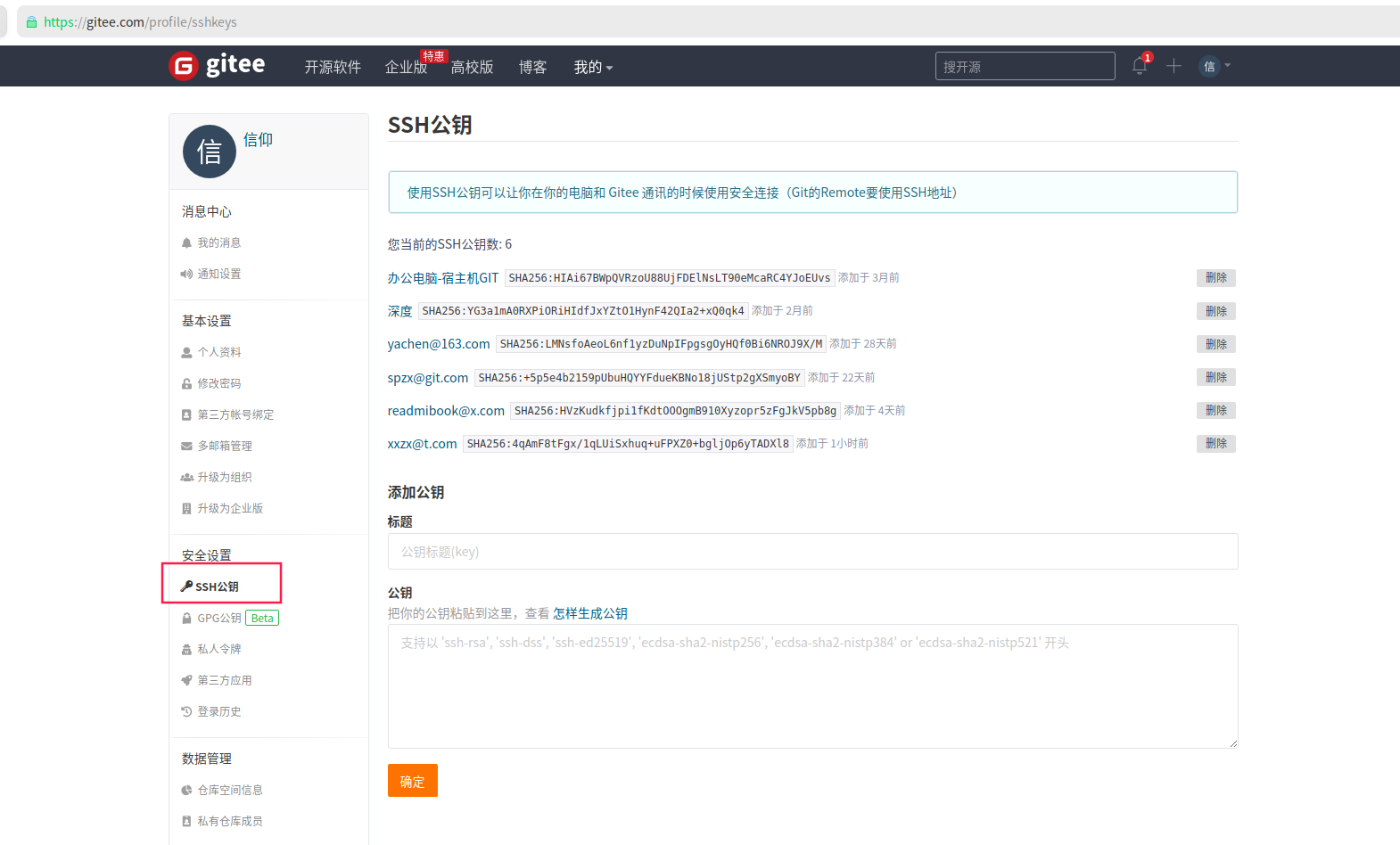This screenshot has height=845, width=1400.
Task: Click the envelope icon next to 多邮箱管理
Action: (186, 446)
